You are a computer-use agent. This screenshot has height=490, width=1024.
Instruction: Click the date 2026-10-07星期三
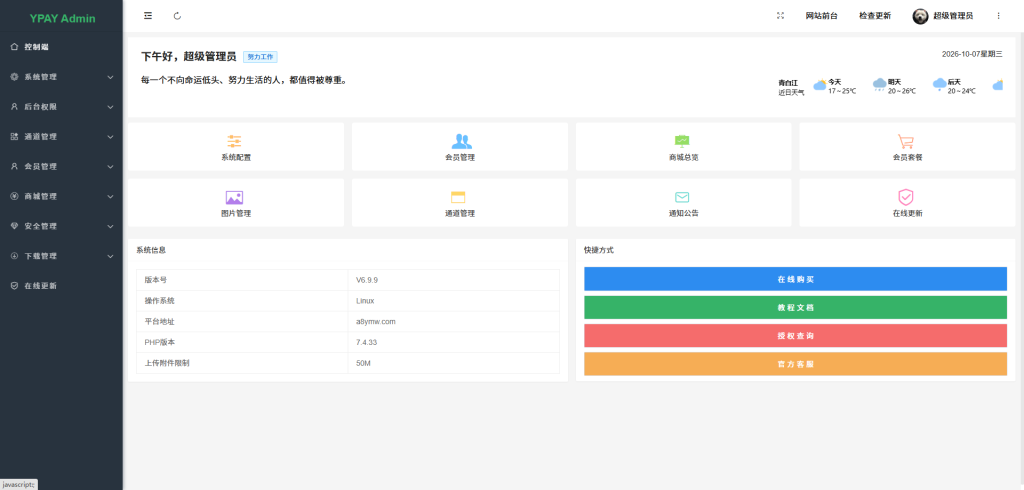click(972, 54)
